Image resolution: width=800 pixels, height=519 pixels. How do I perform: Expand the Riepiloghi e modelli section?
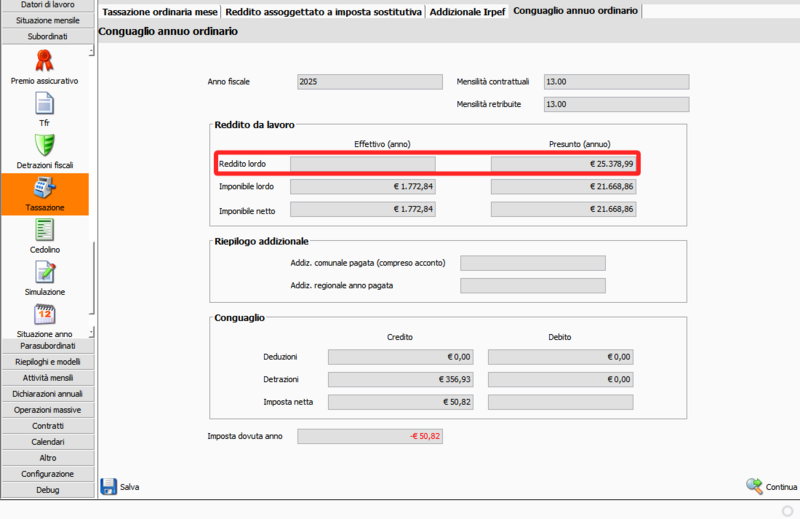click(47, 361)
